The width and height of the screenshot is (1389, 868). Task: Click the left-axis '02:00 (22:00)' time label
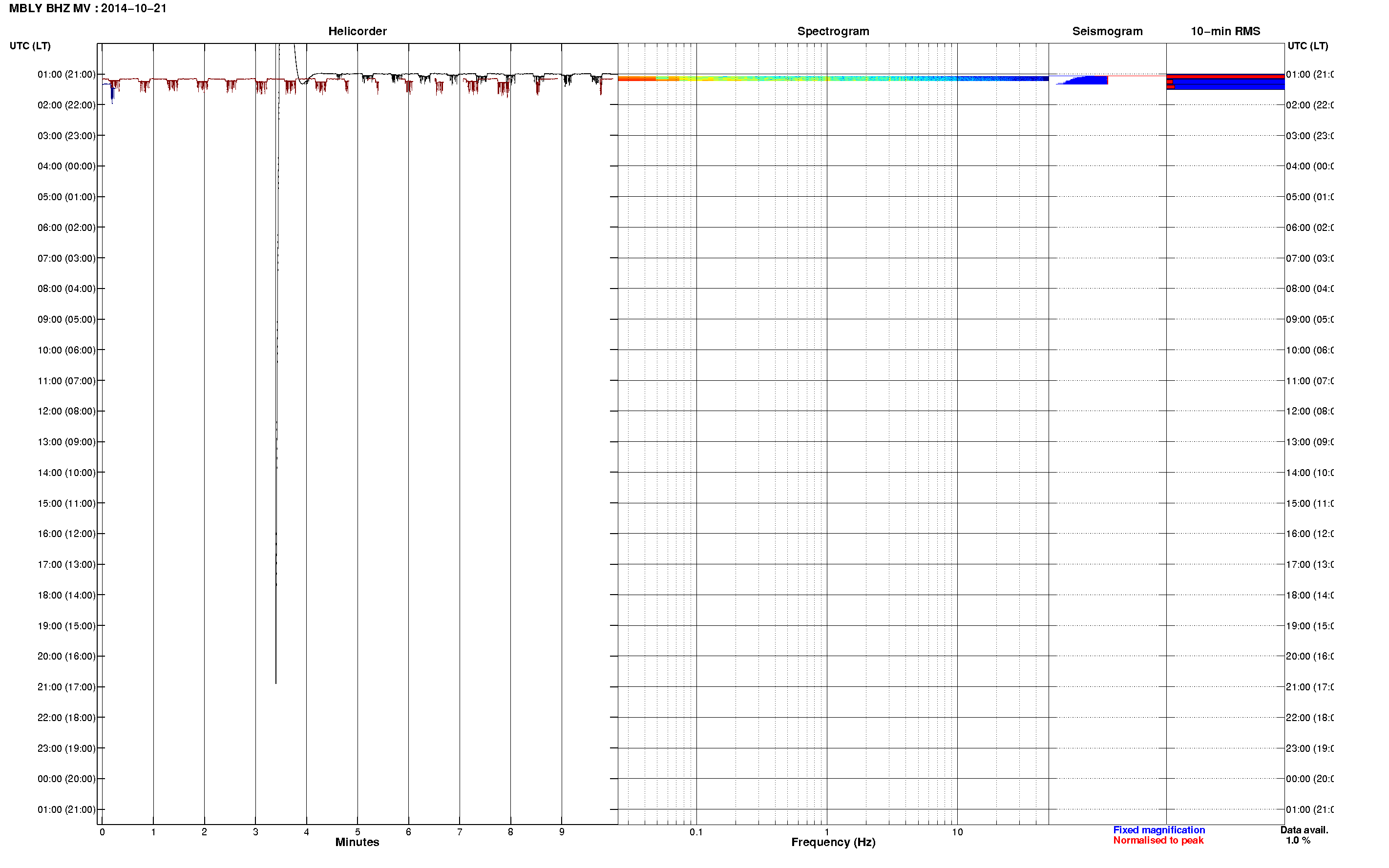(66, 105)
